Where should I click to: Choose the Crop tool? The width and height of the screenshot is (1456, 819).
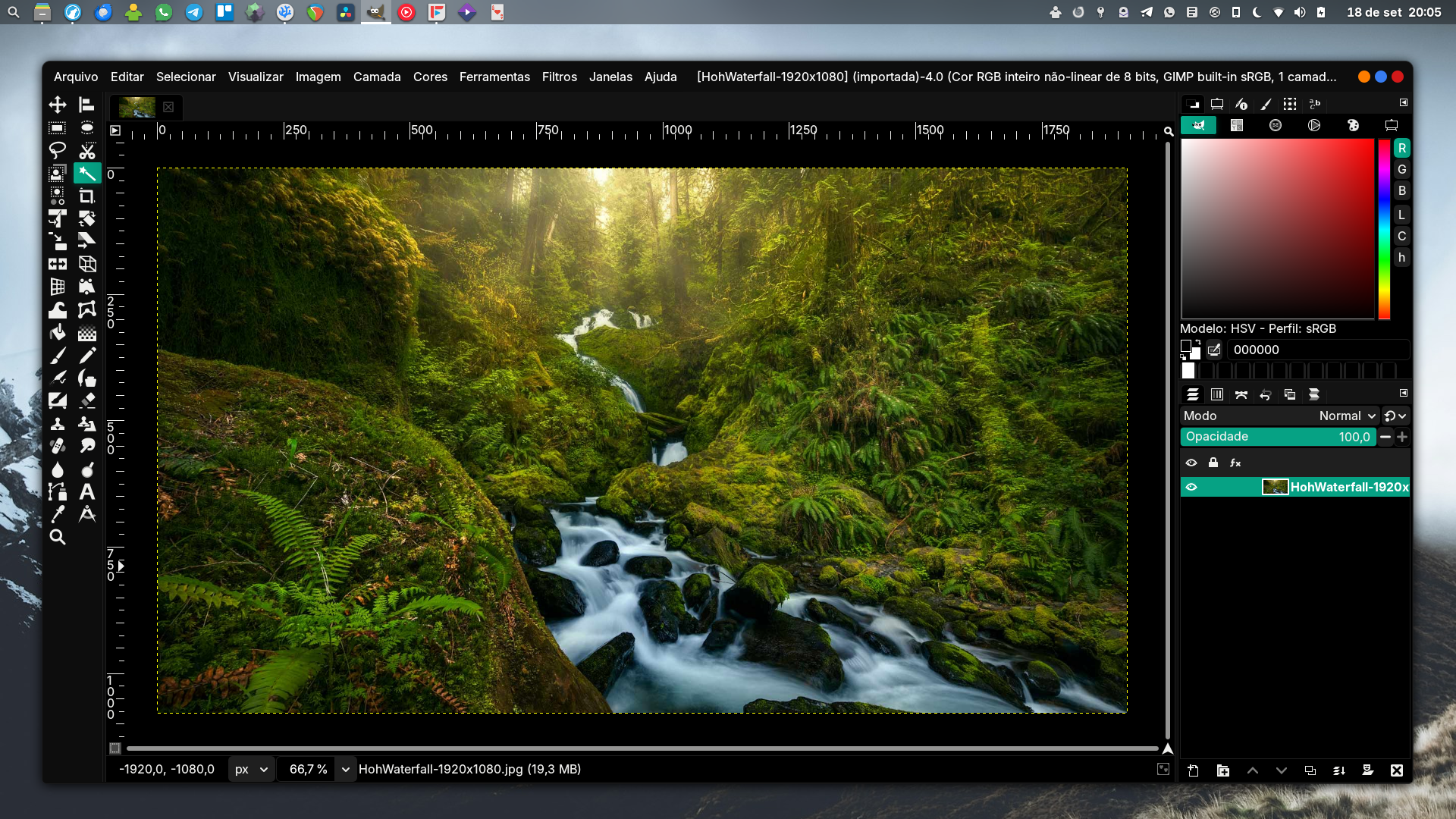pyautogui.click(x=87, y=196)
